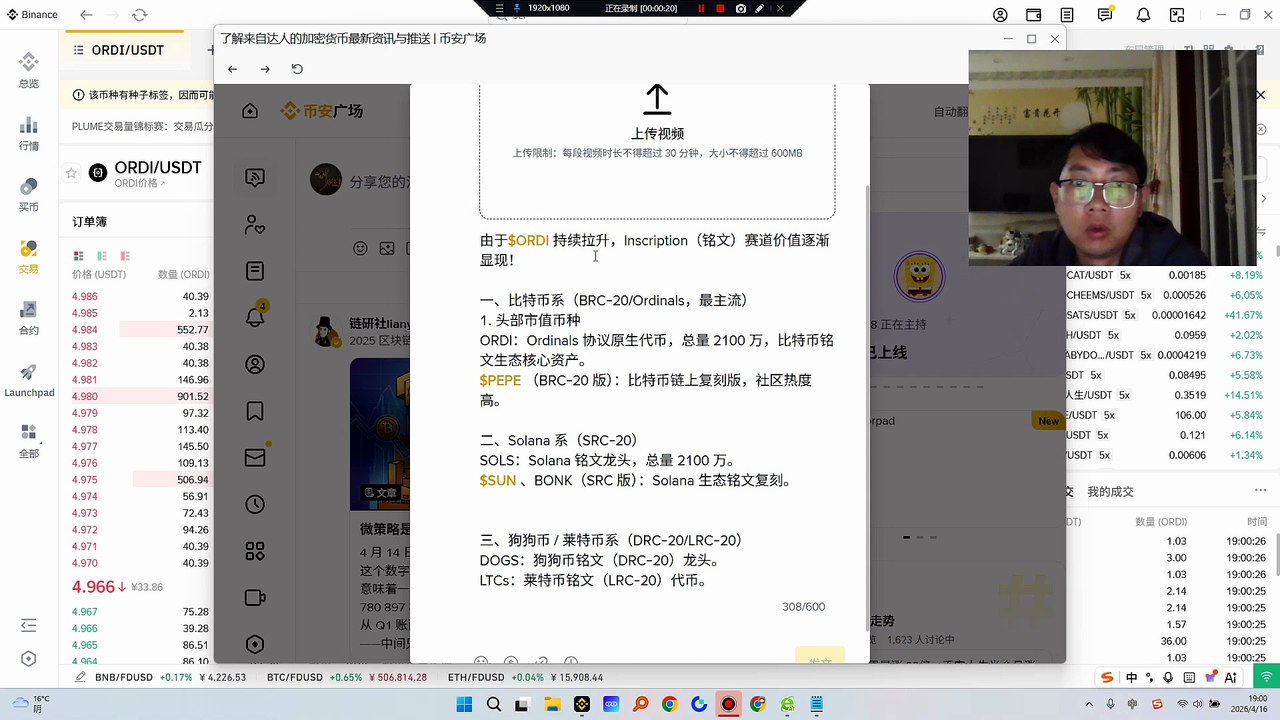Open the feed icon in 币安广场 sidebar
Screen dimensions: 1280x720
[x=255, y=178]
